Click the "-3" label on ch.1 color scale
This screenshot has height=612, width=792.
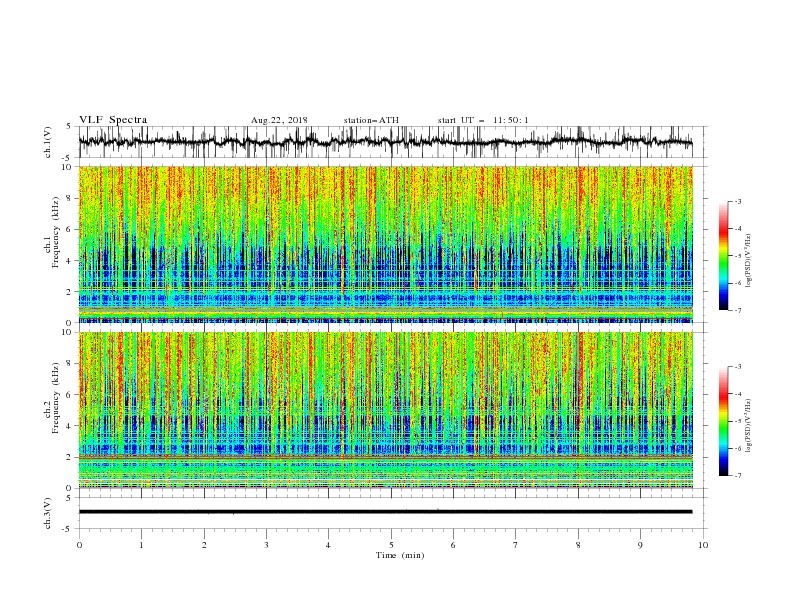coord(738,201)
